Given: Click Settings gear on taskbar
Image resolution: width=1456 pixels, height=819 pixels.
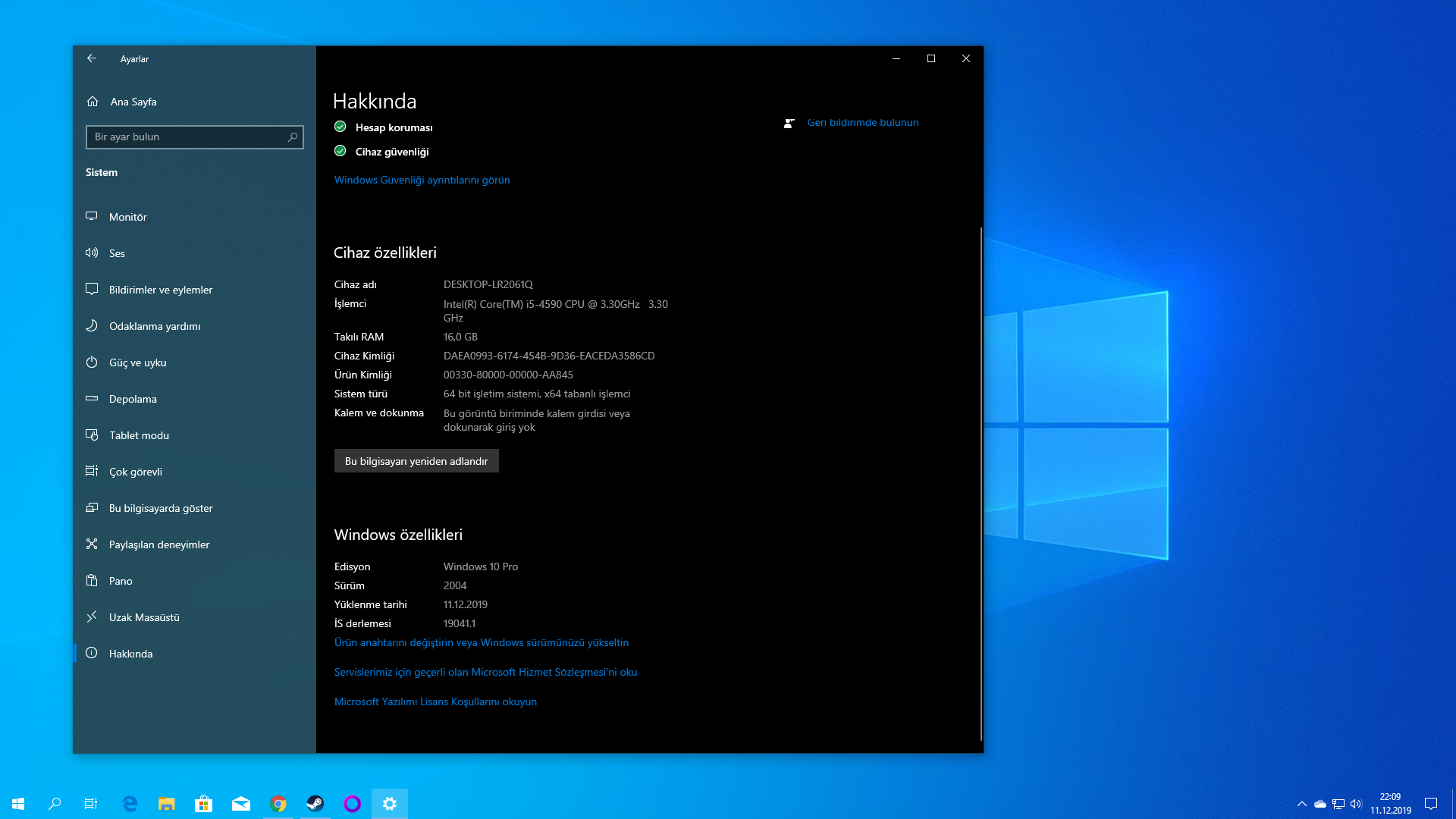Looking at the screenshot, I should point(390,804).
